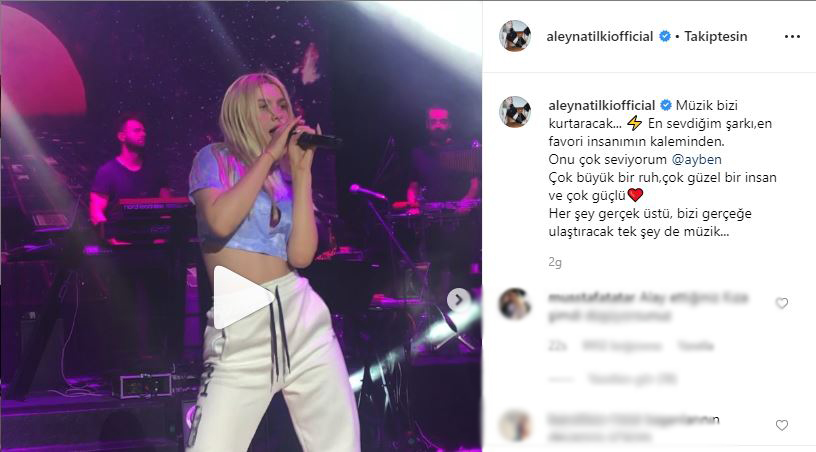Click verified badge next to header username
816x452 pixels.
[x=665, y=36]
